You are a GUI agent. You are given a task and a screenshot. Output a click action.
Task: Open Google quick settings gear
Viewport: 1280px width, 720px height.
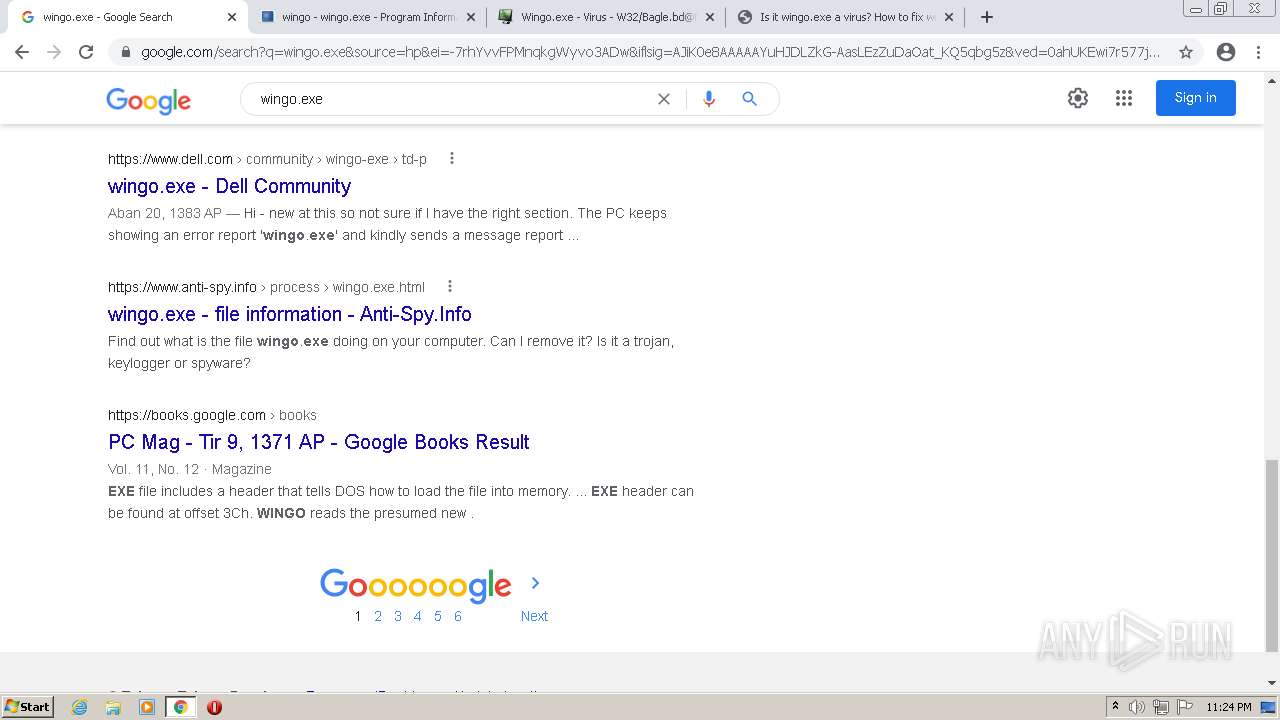point(1077,98)
